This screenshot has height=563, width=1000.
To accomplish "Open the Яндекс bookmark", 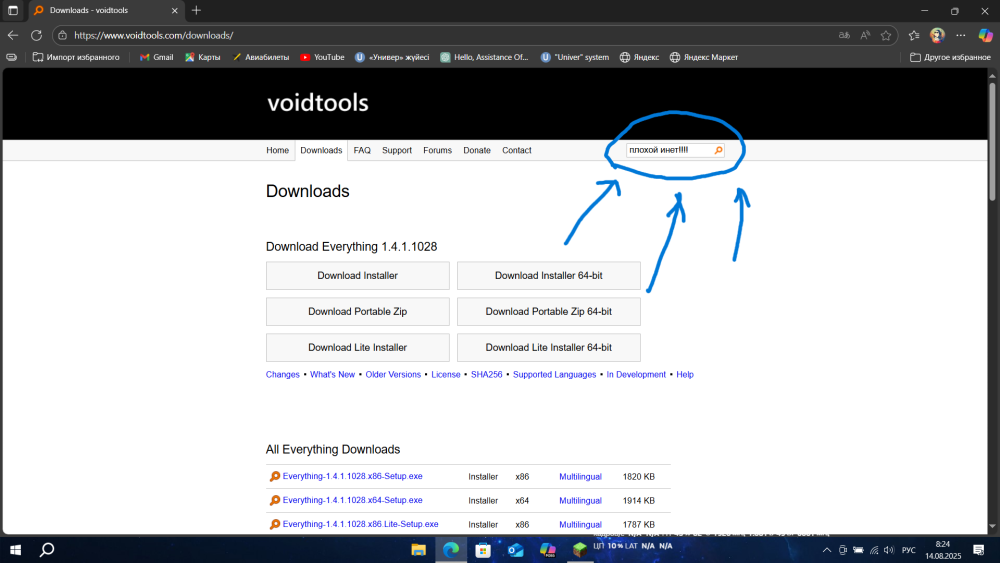I will (x=640, y=57).
